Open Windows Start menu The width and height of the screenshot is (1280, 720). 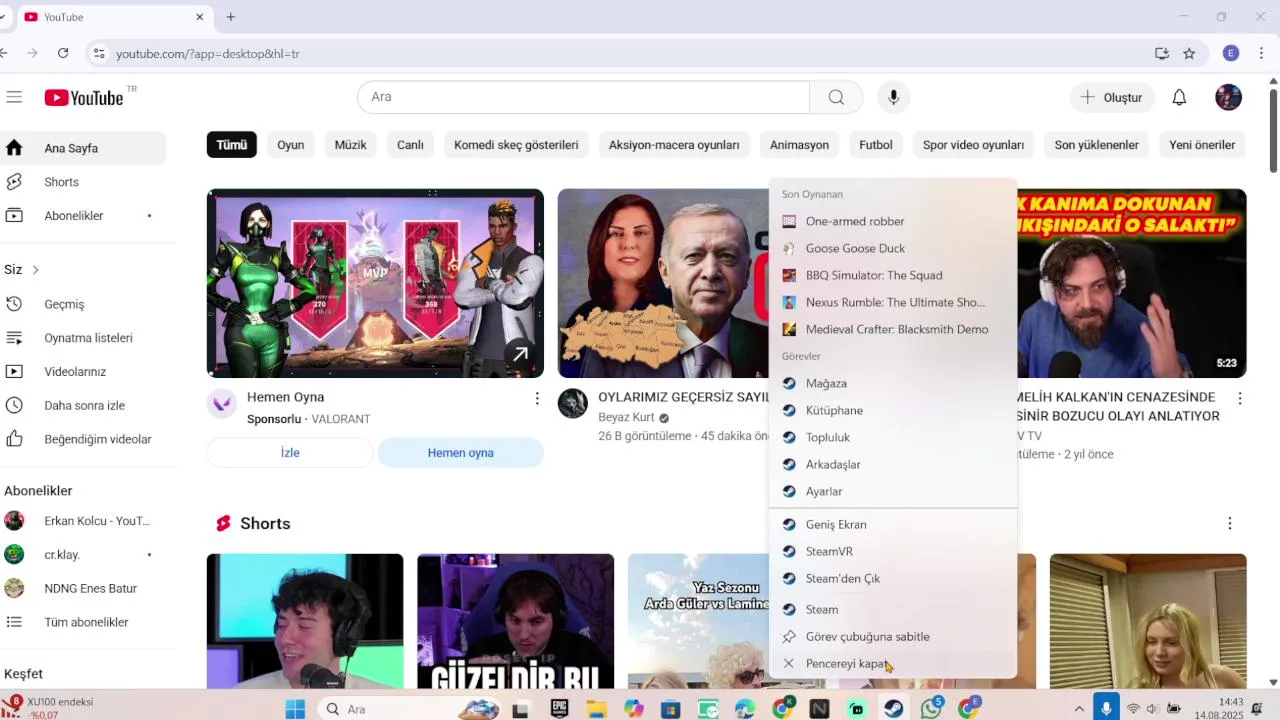coord(295,709)
